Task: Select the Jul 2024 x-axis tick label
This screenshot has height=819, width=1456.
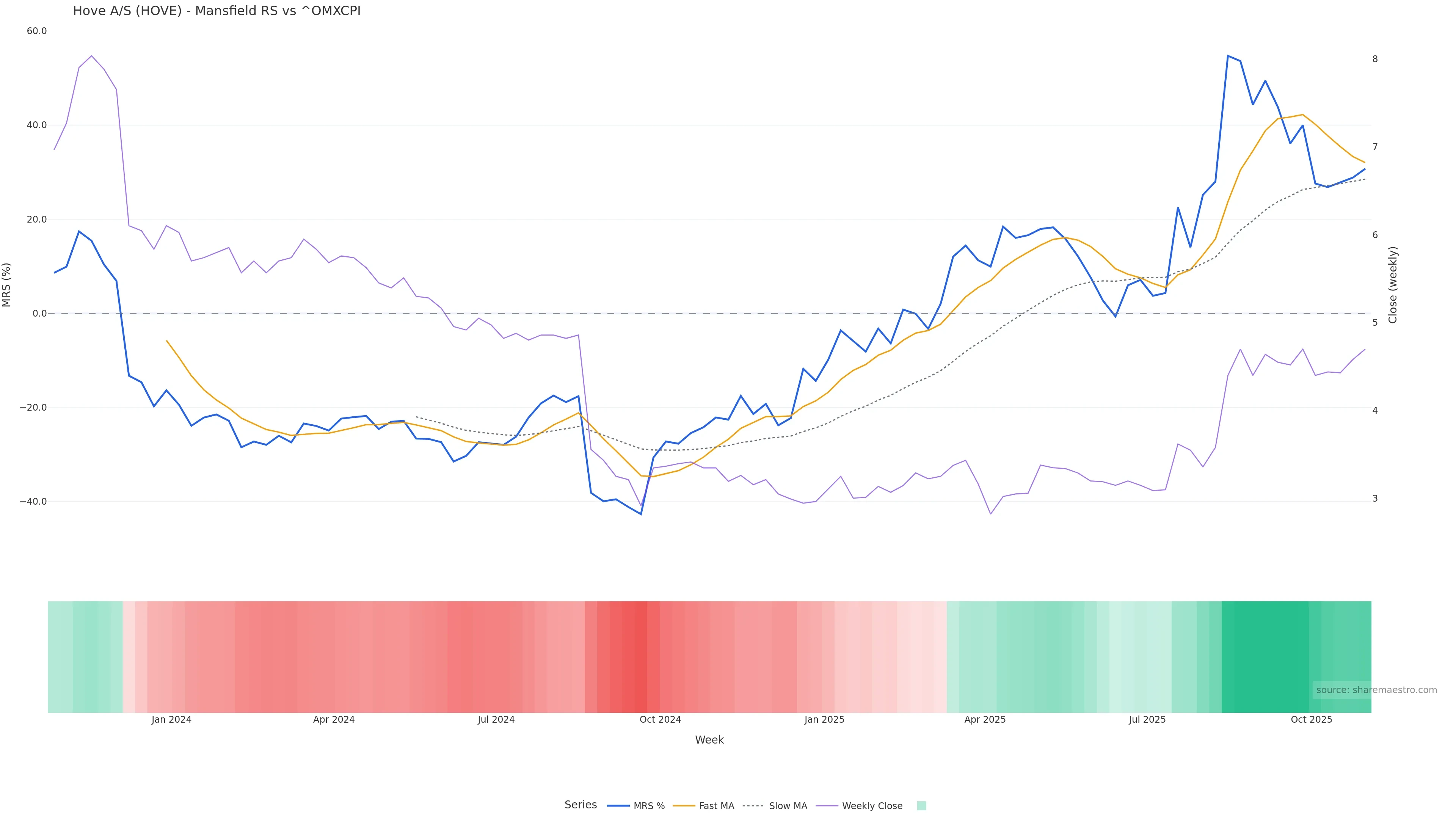Action: tap(496, 720)
